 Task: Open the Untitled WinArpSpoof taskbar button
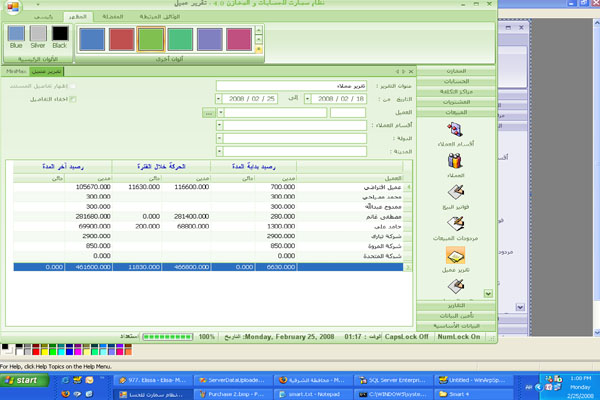click(473, 380)
